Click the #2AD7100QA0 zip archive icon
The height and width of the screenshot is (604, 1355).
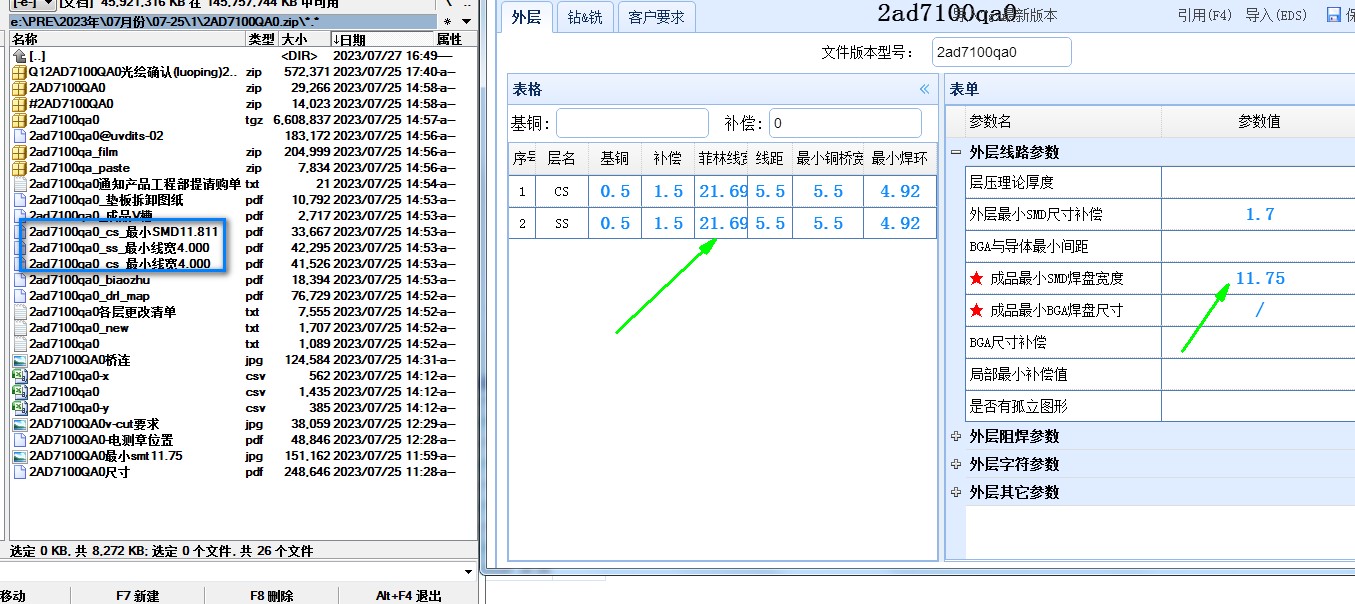click(19, 104)
